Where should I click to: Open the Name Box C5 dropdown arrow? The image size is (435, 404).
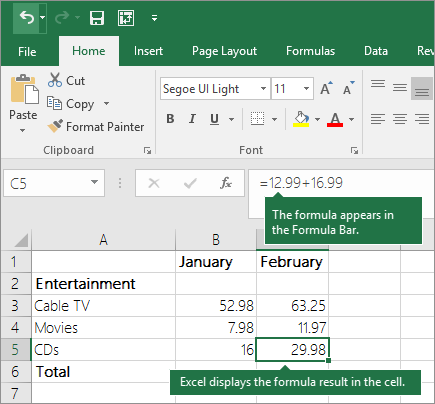coord(95,182)
